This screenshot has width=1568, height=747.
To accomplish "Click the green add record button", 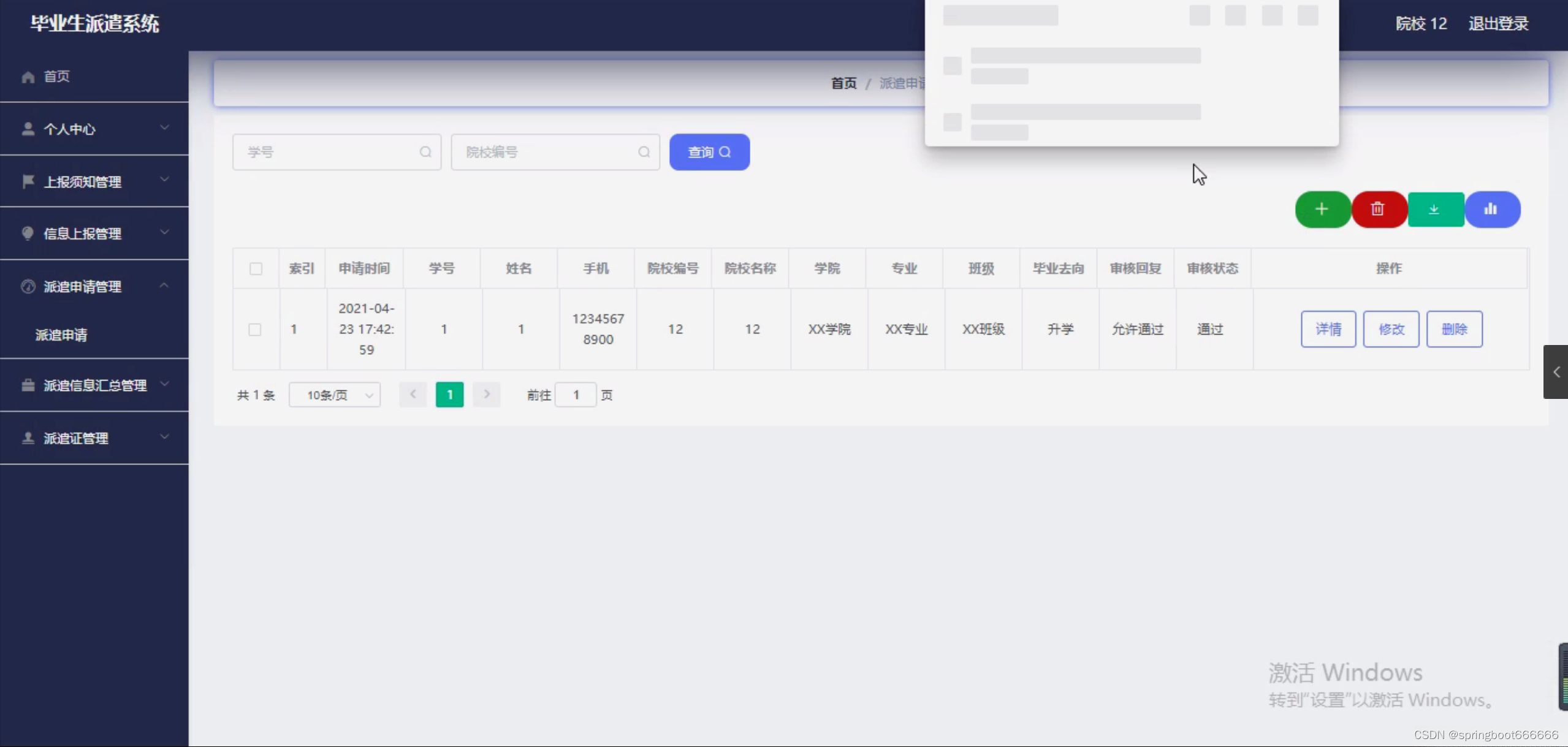I will 1322,210.
